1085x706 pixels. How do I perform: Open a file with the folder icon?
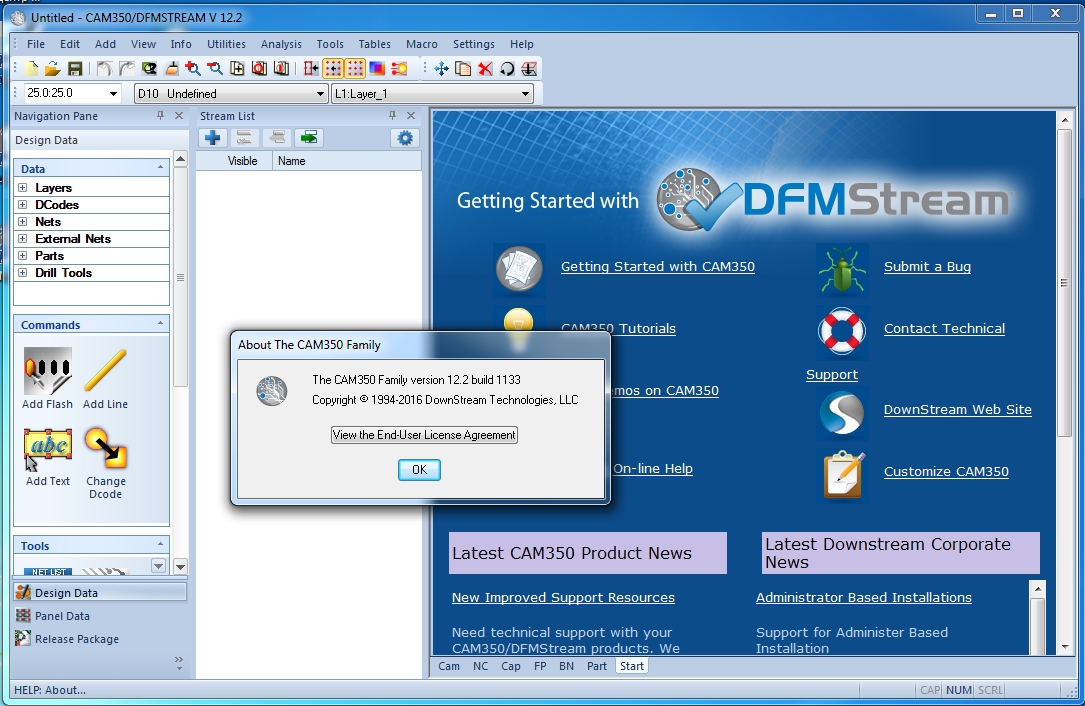click(53, 69)
